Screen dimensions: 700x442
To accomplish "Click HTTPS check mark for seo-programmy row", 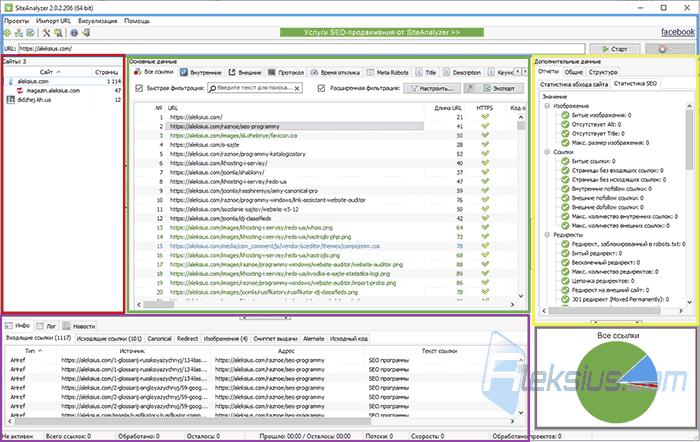I will click(485, 126).
